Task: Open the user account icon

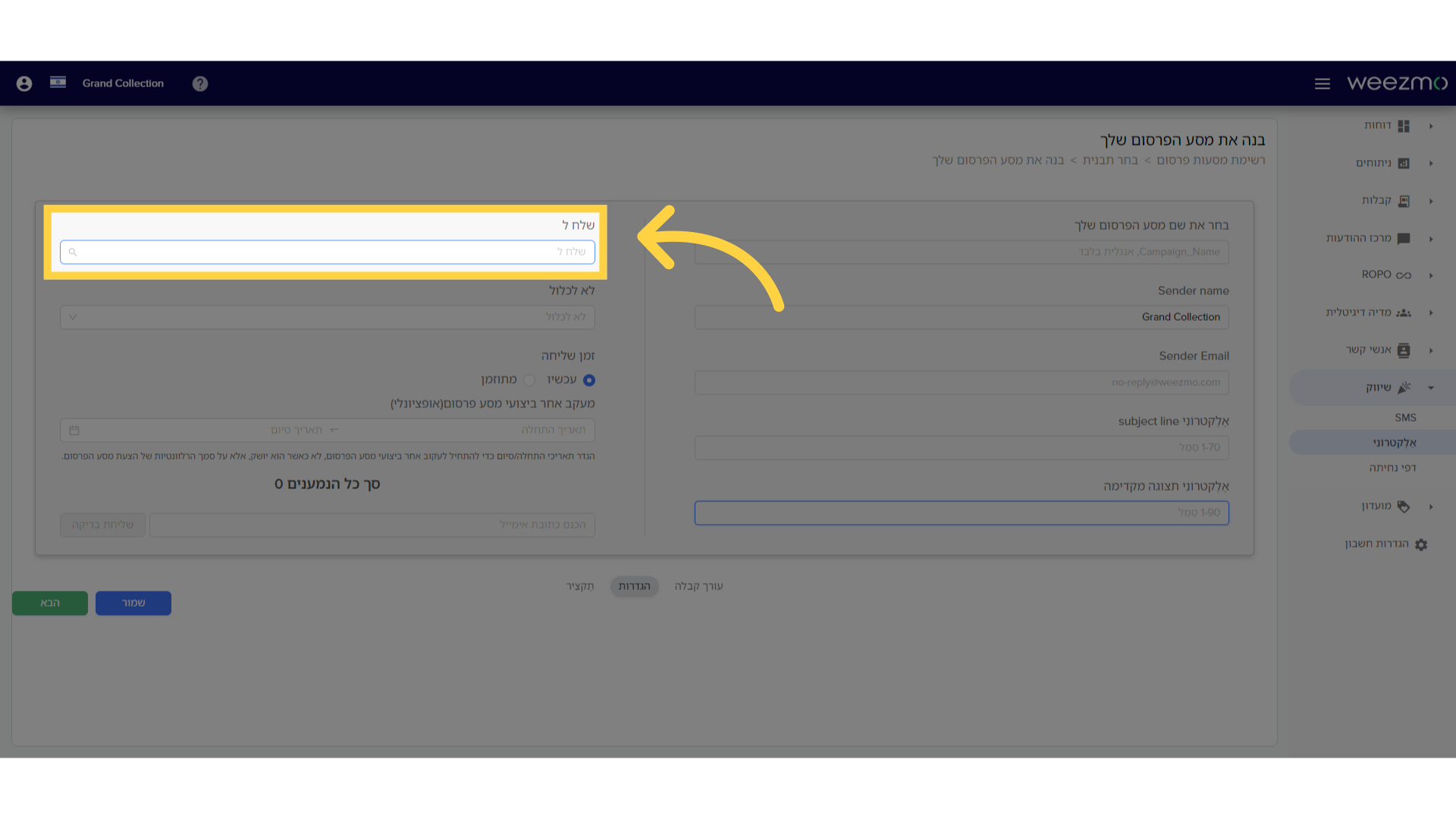Action: point(24,83)
